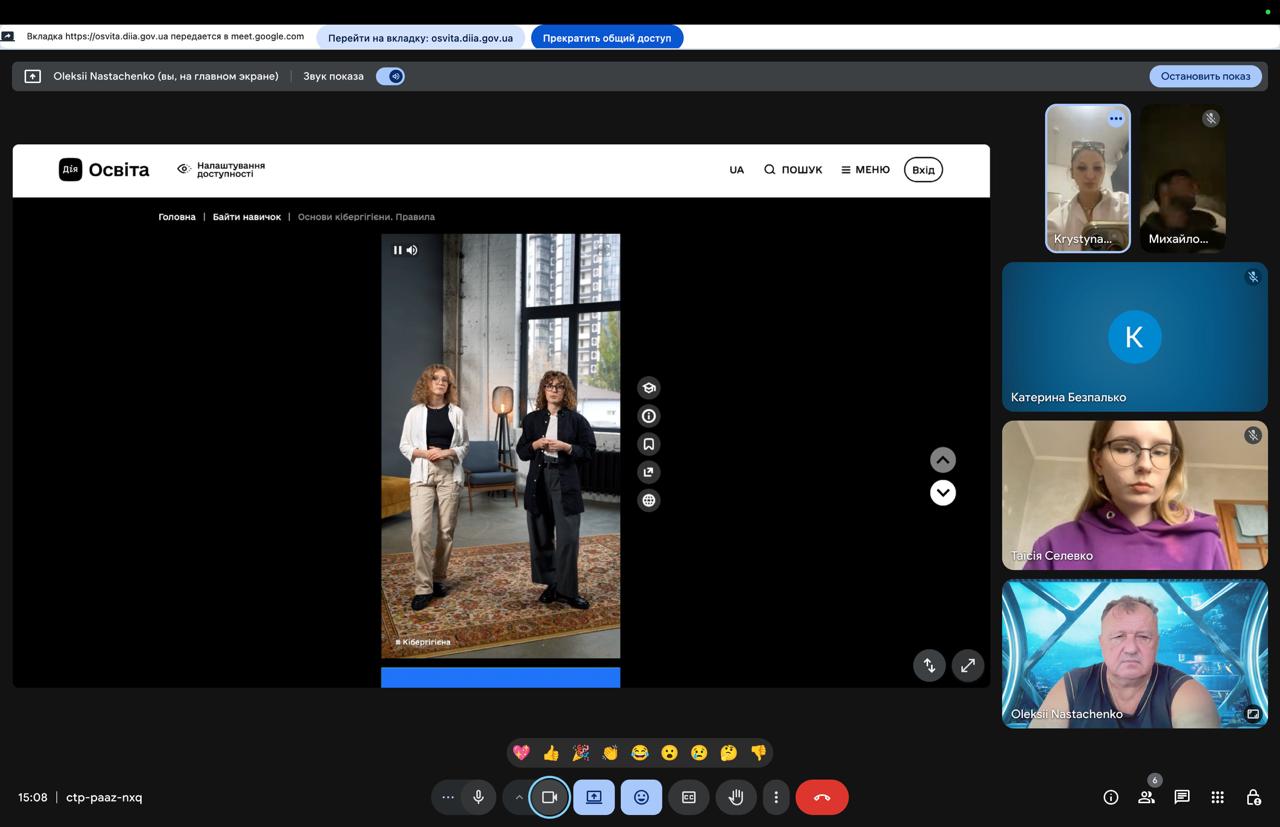Expand audio settings chevron beside camera
The image size is (1280, 827).
coord(518,797)
